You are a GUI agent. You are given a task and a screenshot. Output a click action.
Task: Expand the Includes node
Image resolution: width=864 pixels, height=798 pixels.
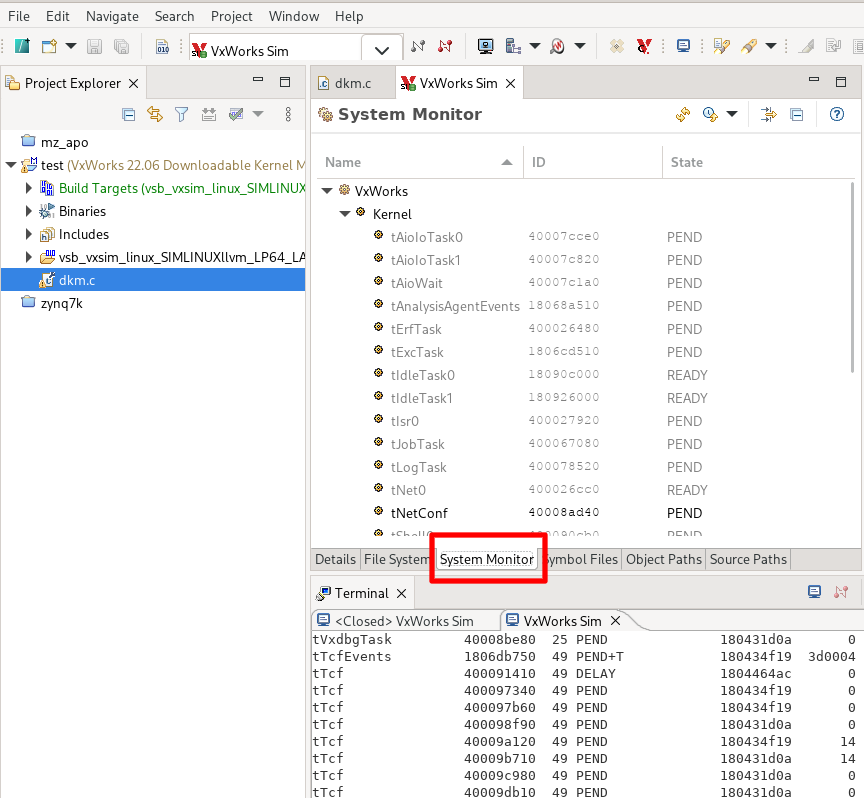[x=28, y=234]
